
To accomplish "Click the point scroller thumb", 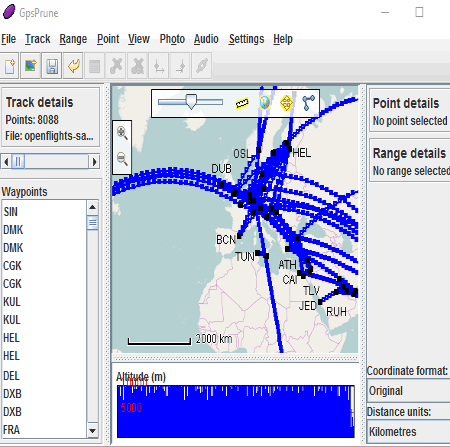I will coord(18,162).
